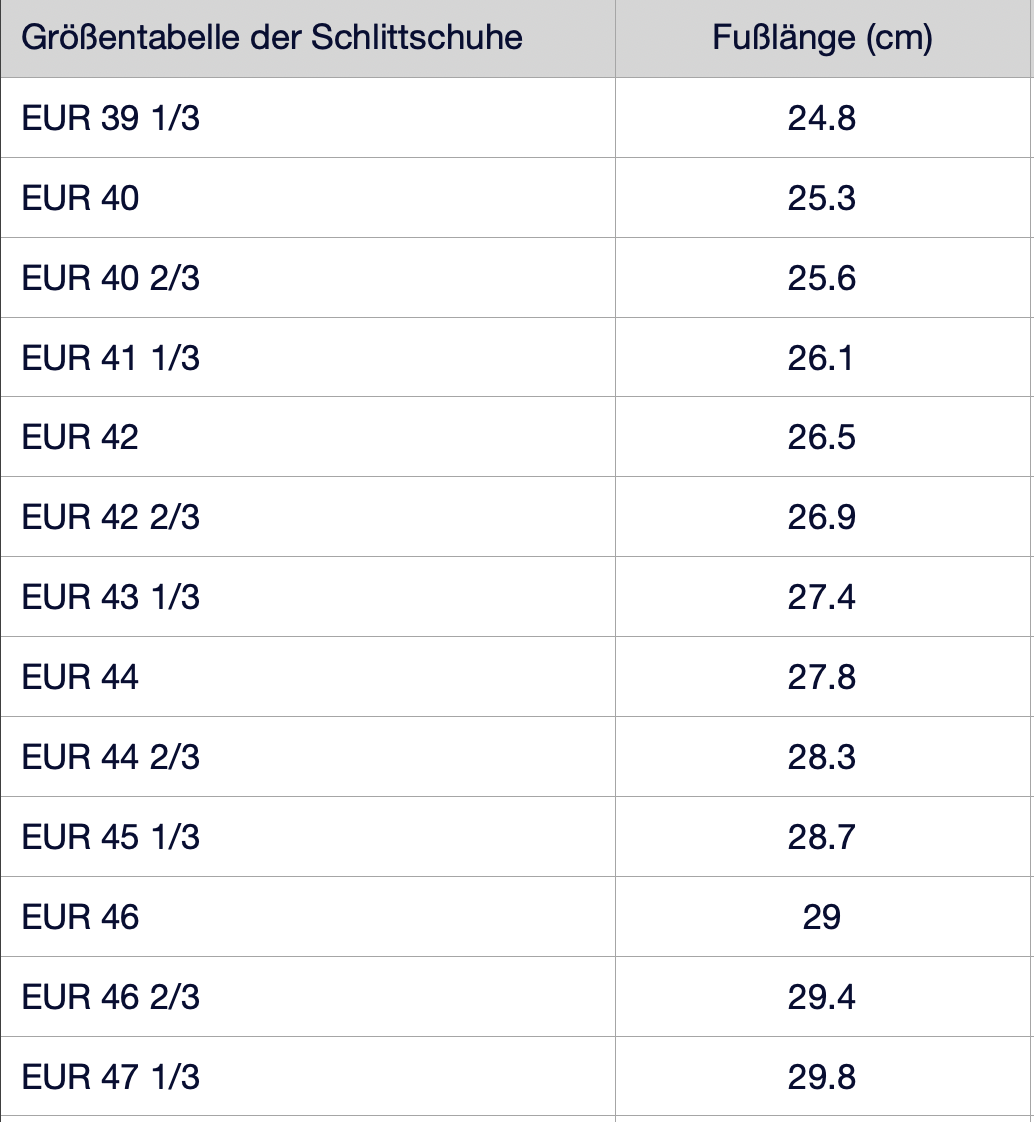Click the EUR 42 2/3 size cell

click(x=111, y=518)
